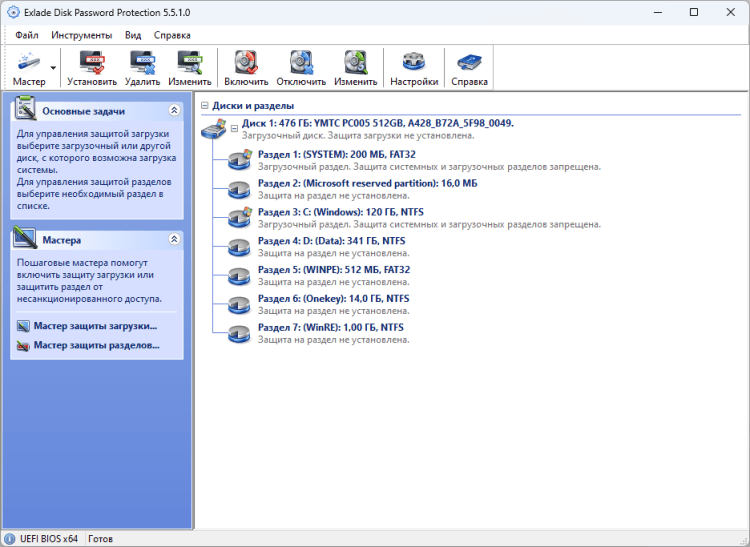Click the second Изменить partition password icon
The width and height of the screenshot is (750, 547).
[x=356, y=67]
